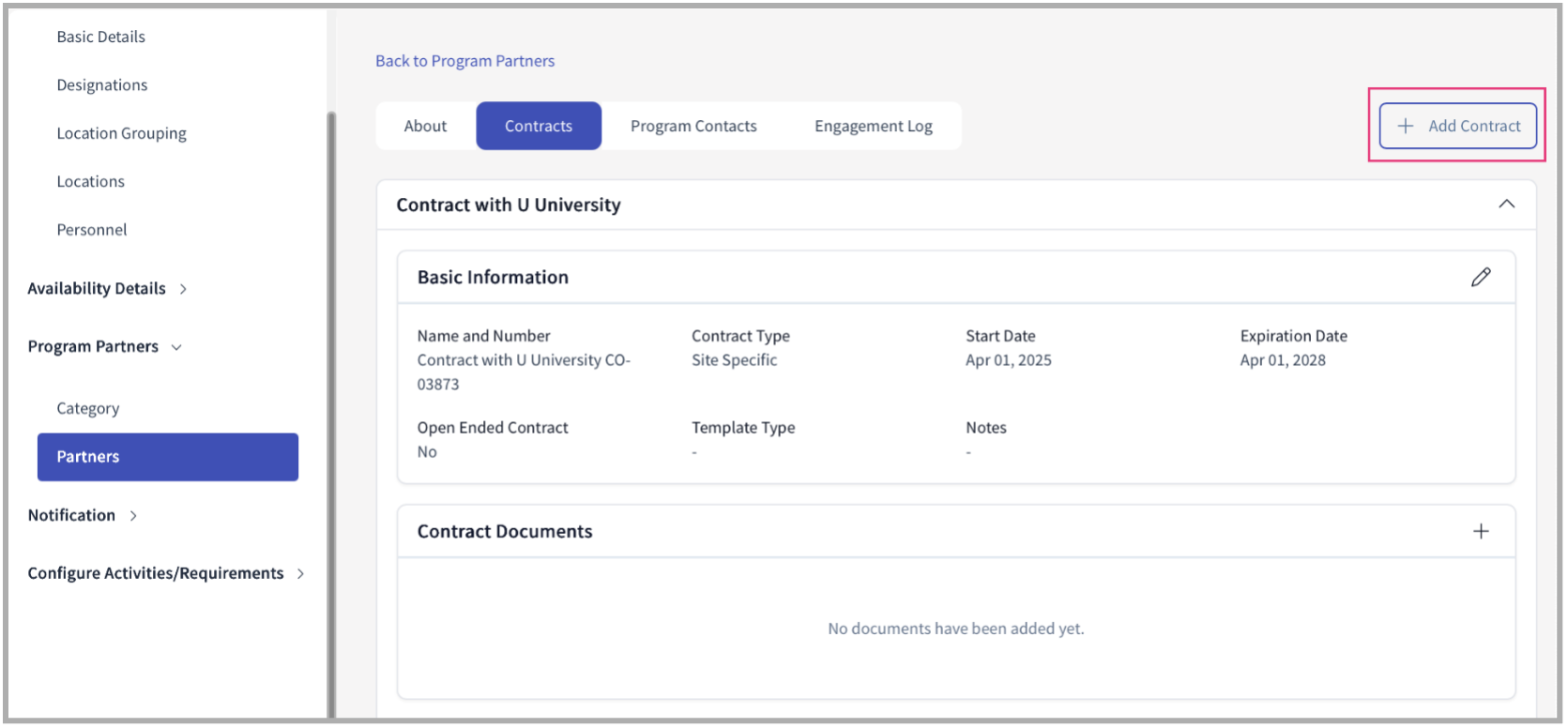This screenshot has height=728, width=1568.
Task: Go to Locations in sidebar
Action: [90, 181]
